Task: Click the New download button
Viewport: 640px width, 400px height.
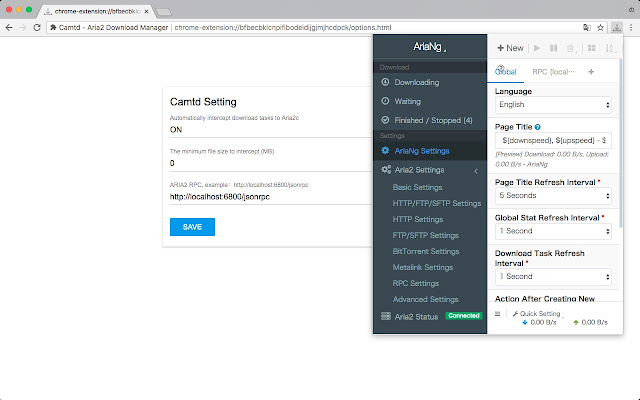Action: click(510, 48)
